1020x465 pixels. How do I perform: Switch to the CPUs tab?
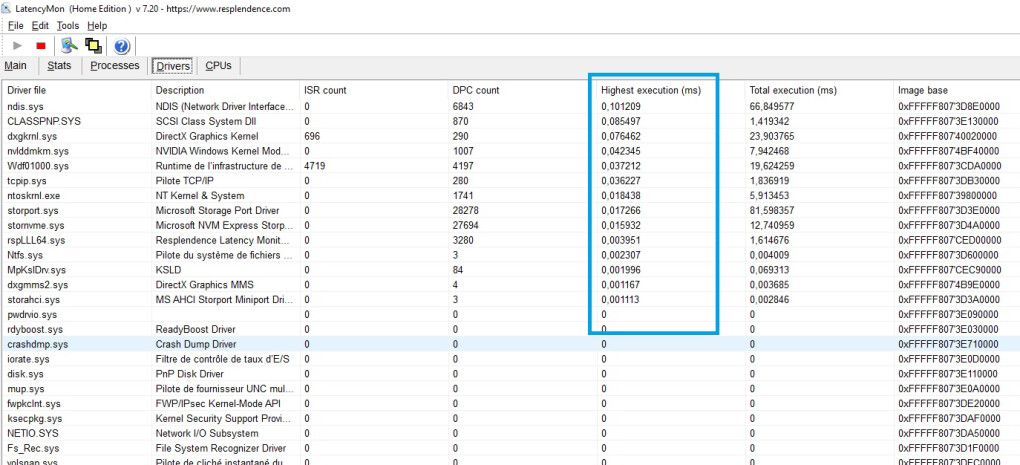pos(218,66)
